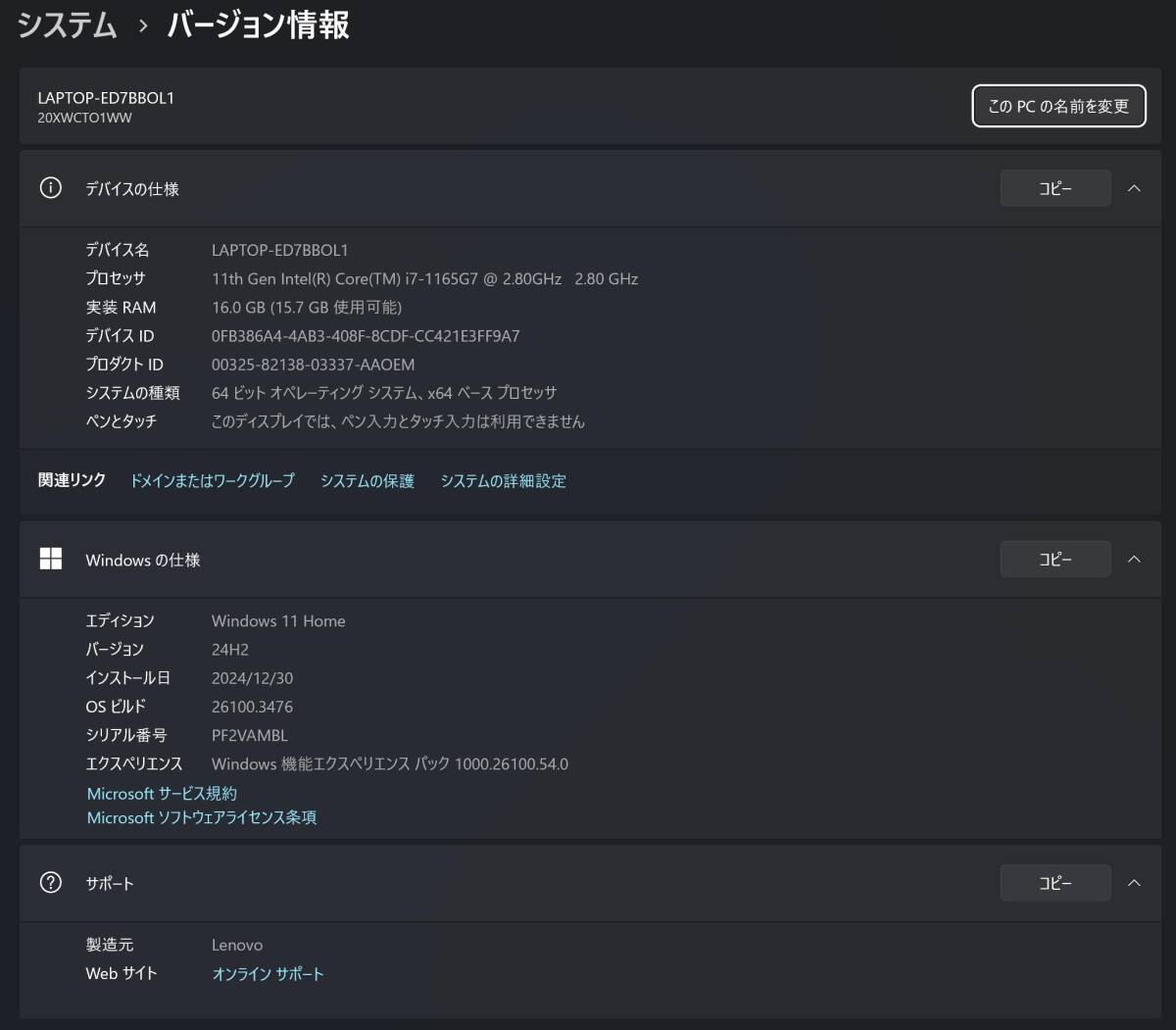Click the 実装 RAM label
Viewport: 1176px width, 1030px height.
tap(121, 307)
